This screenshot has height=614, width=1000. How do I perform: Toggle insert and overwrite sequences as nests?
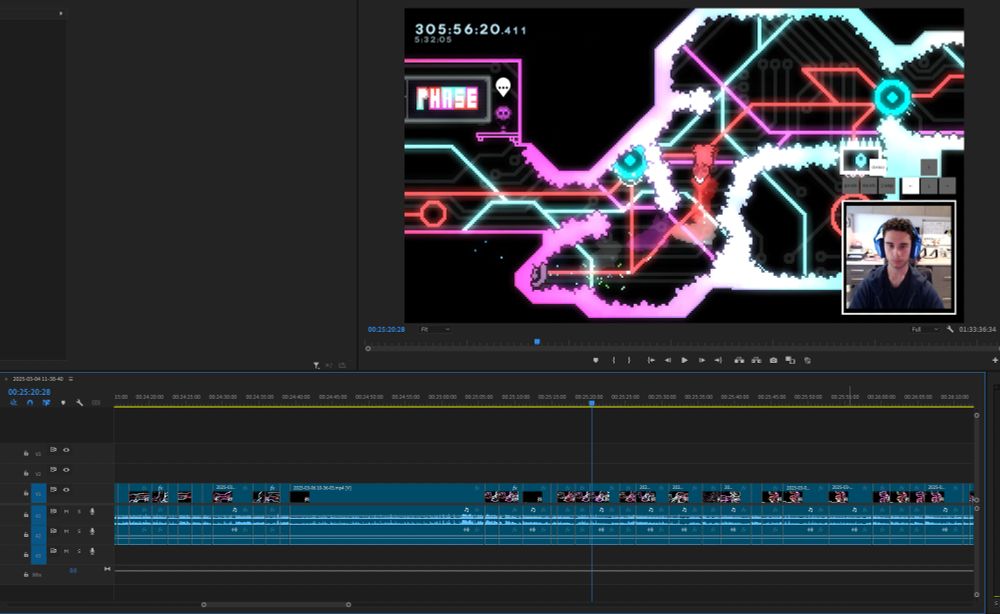click(13, 403)
